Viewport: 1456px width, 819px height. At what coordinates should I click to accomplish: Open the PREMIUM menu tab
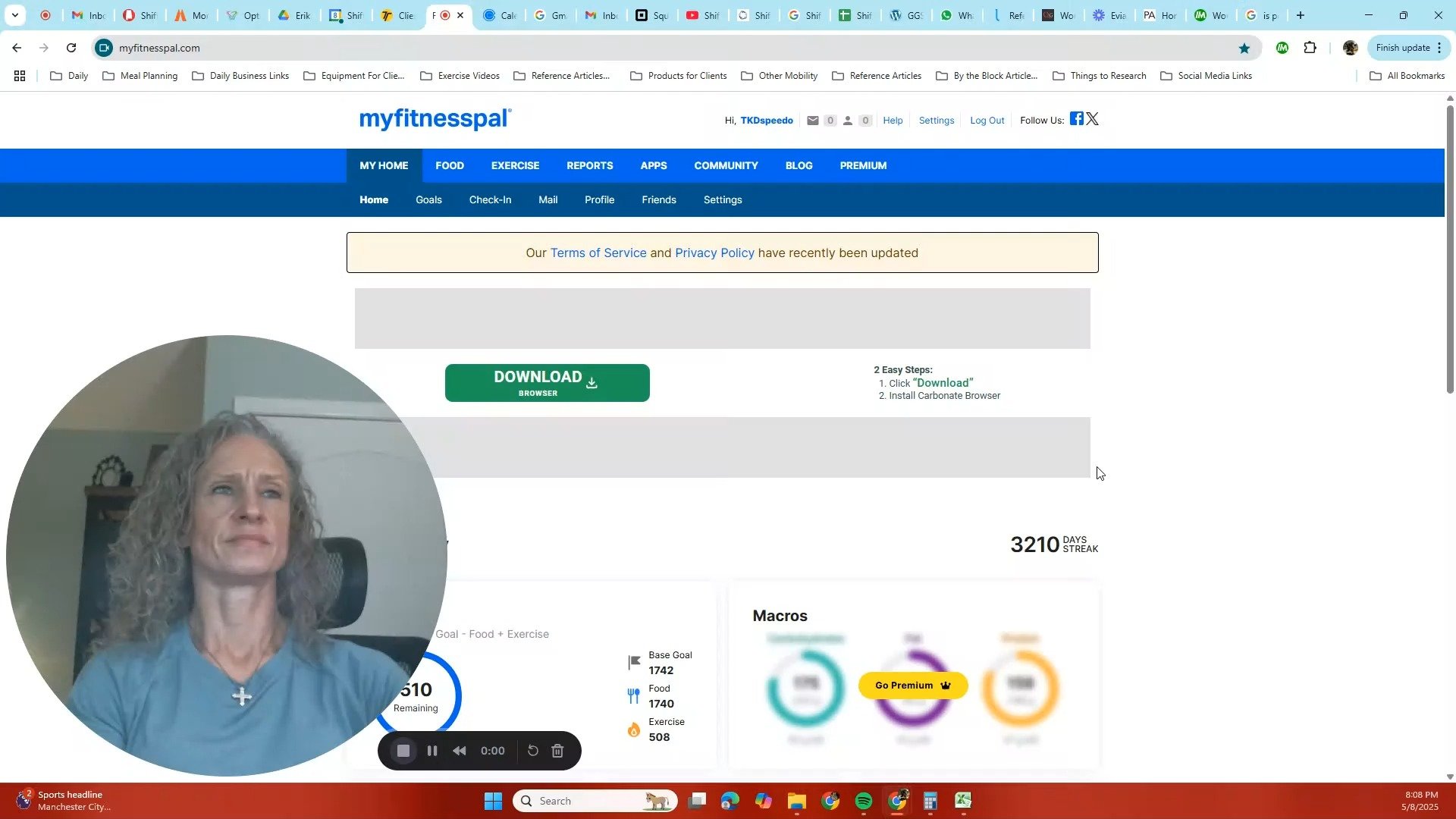864,165
